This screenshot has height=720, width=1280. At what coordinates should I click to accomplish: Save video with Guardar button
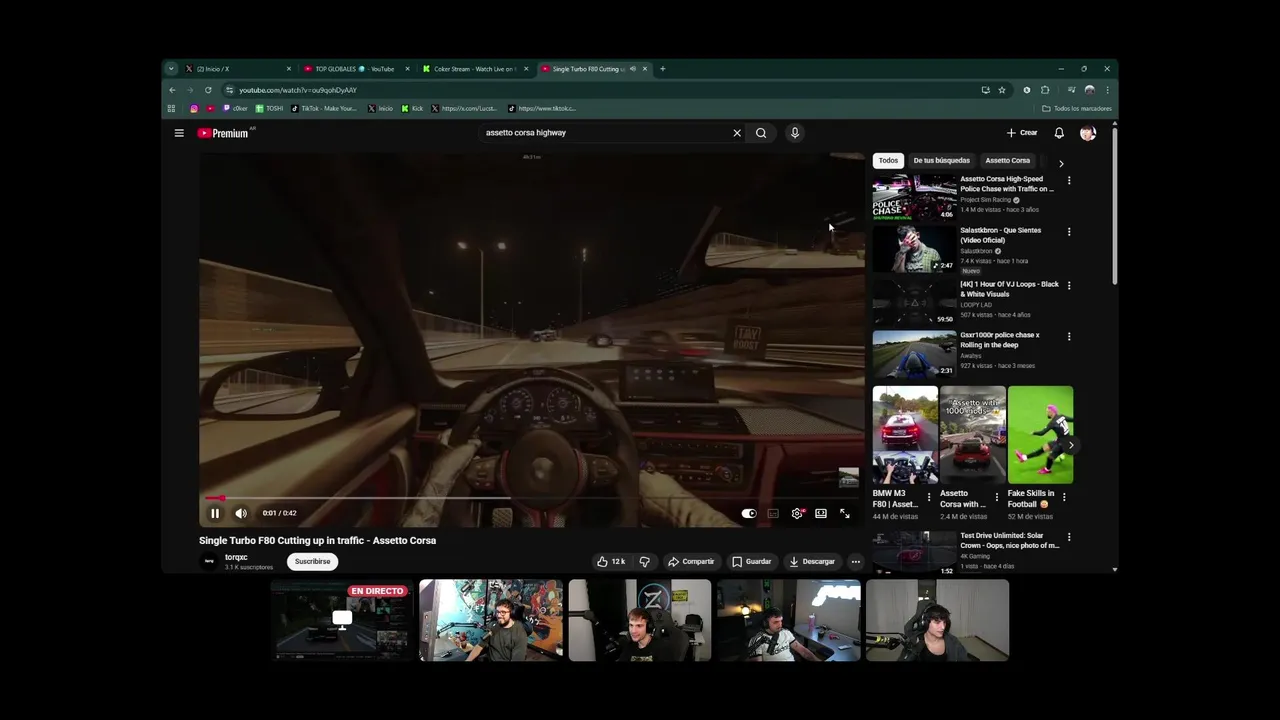point(752,561)
